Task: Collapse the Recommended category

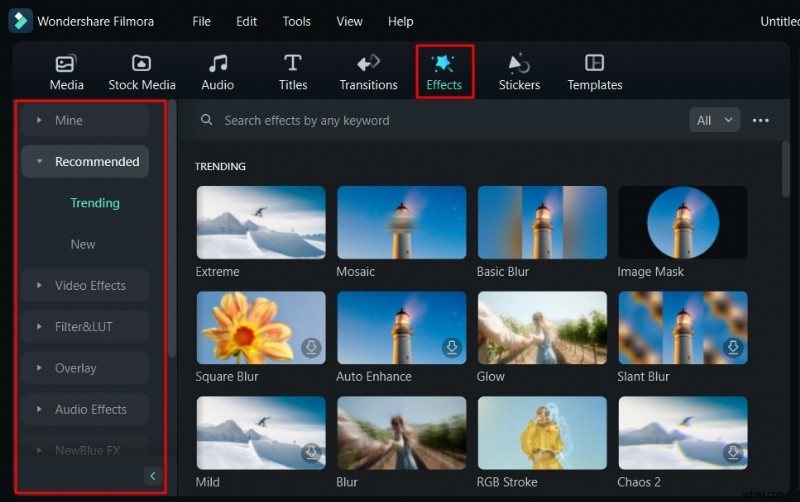Action: tap(85, 162)
